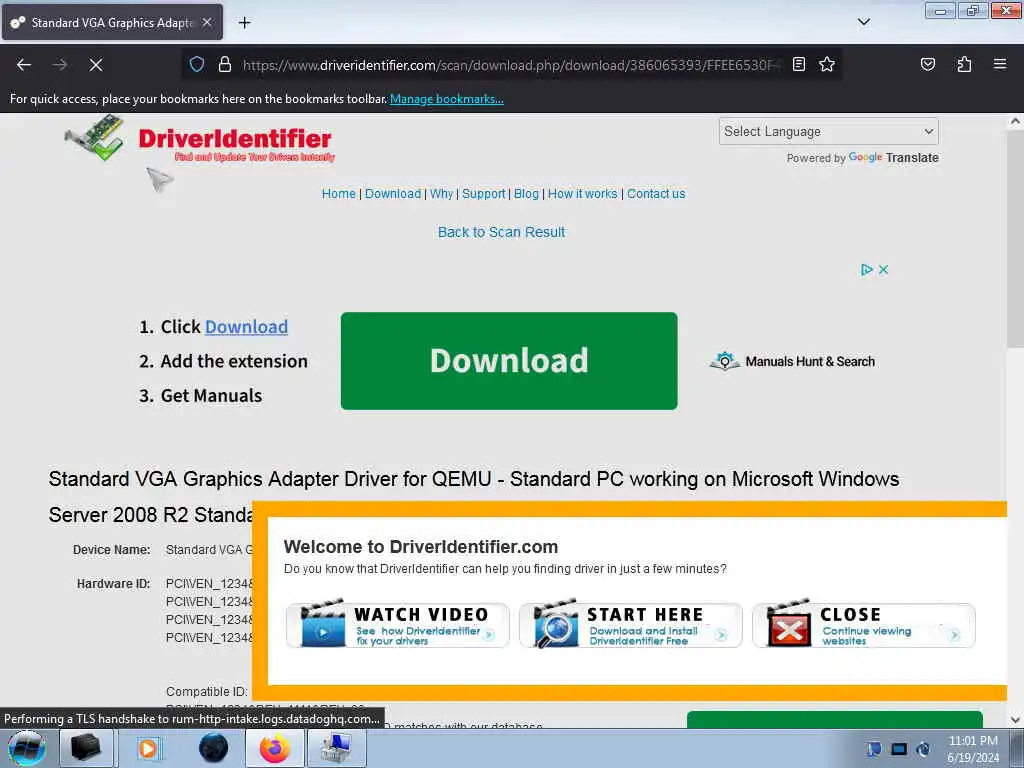The width and height of the screenshot is (1024, 768).
Task: Open the Support navigation link
Action: click(483, 194)
